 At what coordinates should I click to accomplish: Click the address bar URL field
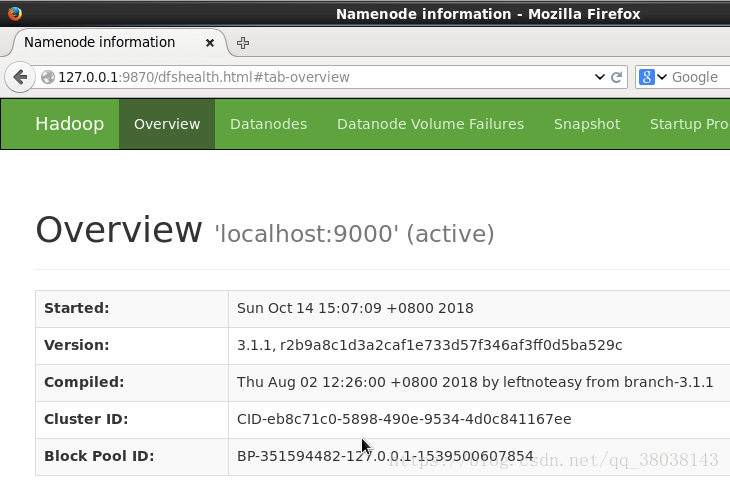pos(324,77)
